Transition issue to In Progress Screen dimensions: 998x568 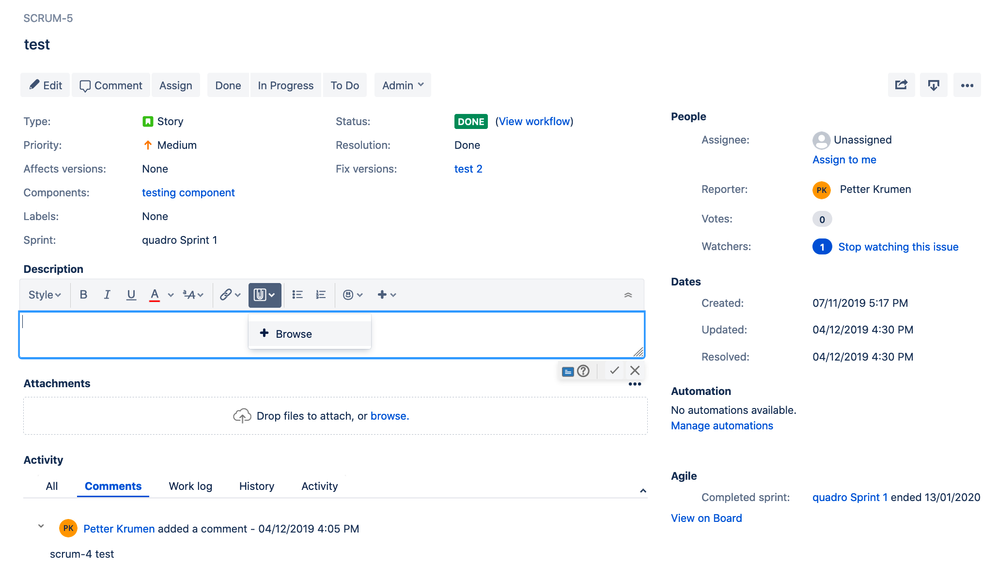pos(286,85)
